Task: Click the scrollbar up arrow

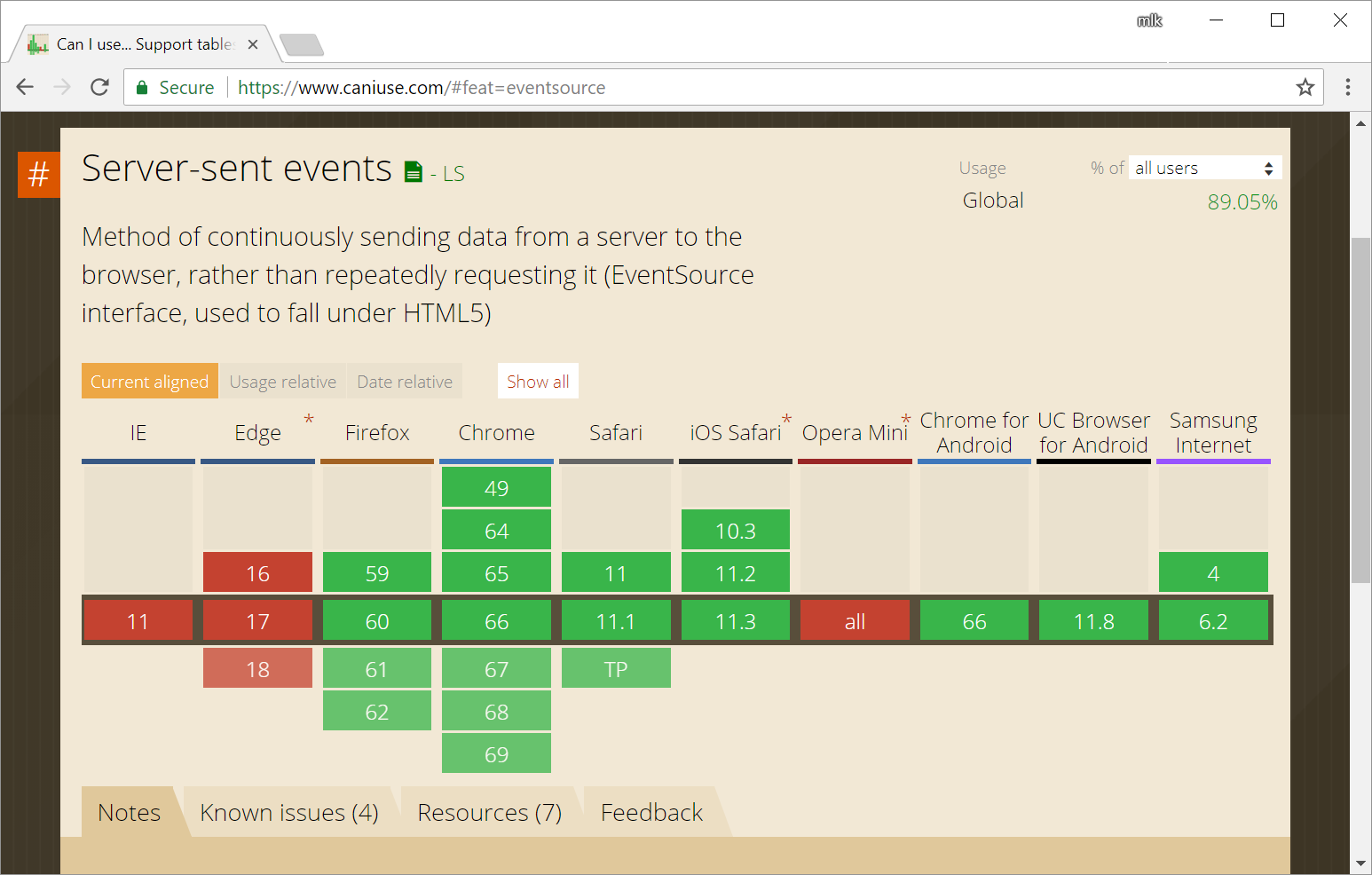Action: click(1360, 123)
